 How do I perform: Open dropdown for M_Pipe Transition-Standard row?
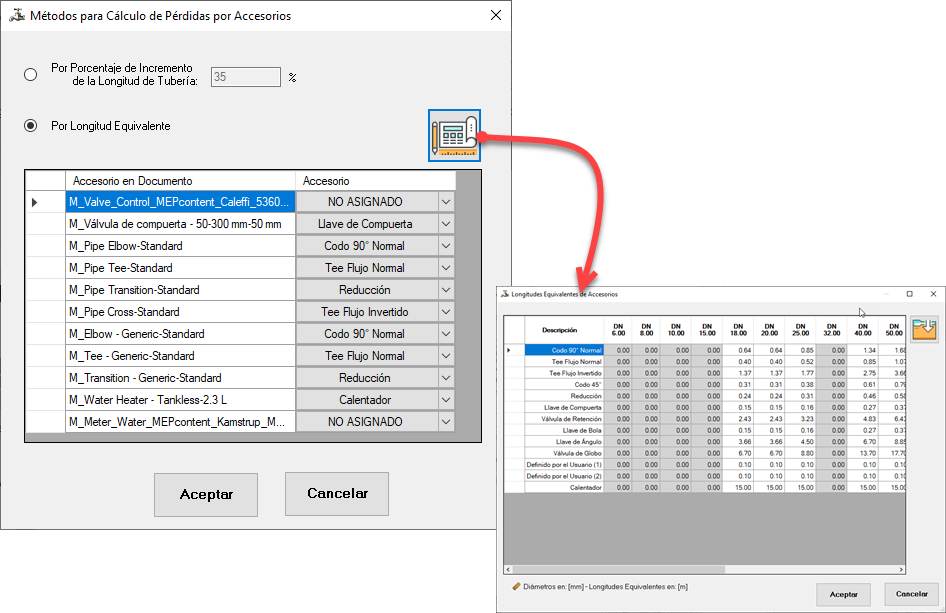click(446, 290)
